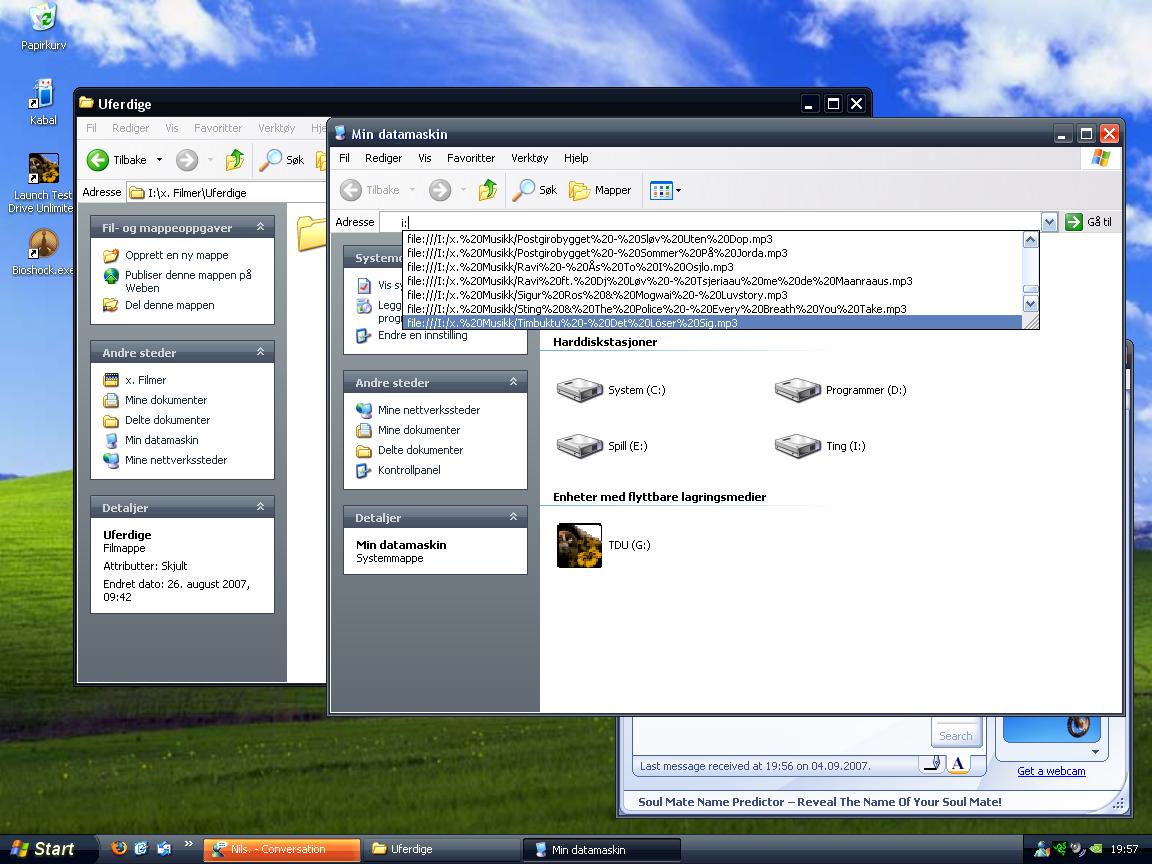Screen dimensions: 1152x864
Task: Open the Ting (I:) drive
Action: click(x=820, y=446)
